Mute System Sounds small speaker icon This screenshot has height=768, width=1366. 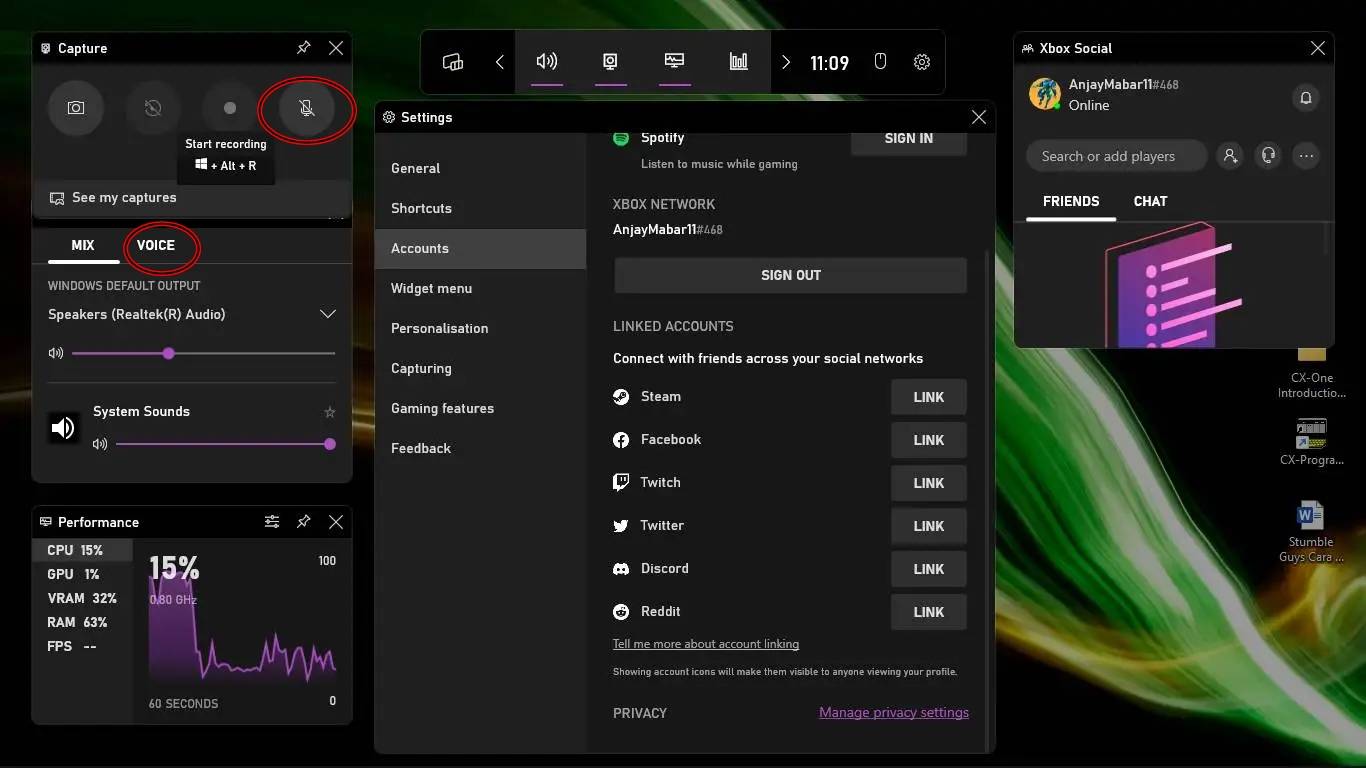pyautogui.click(x=100, y=444)
